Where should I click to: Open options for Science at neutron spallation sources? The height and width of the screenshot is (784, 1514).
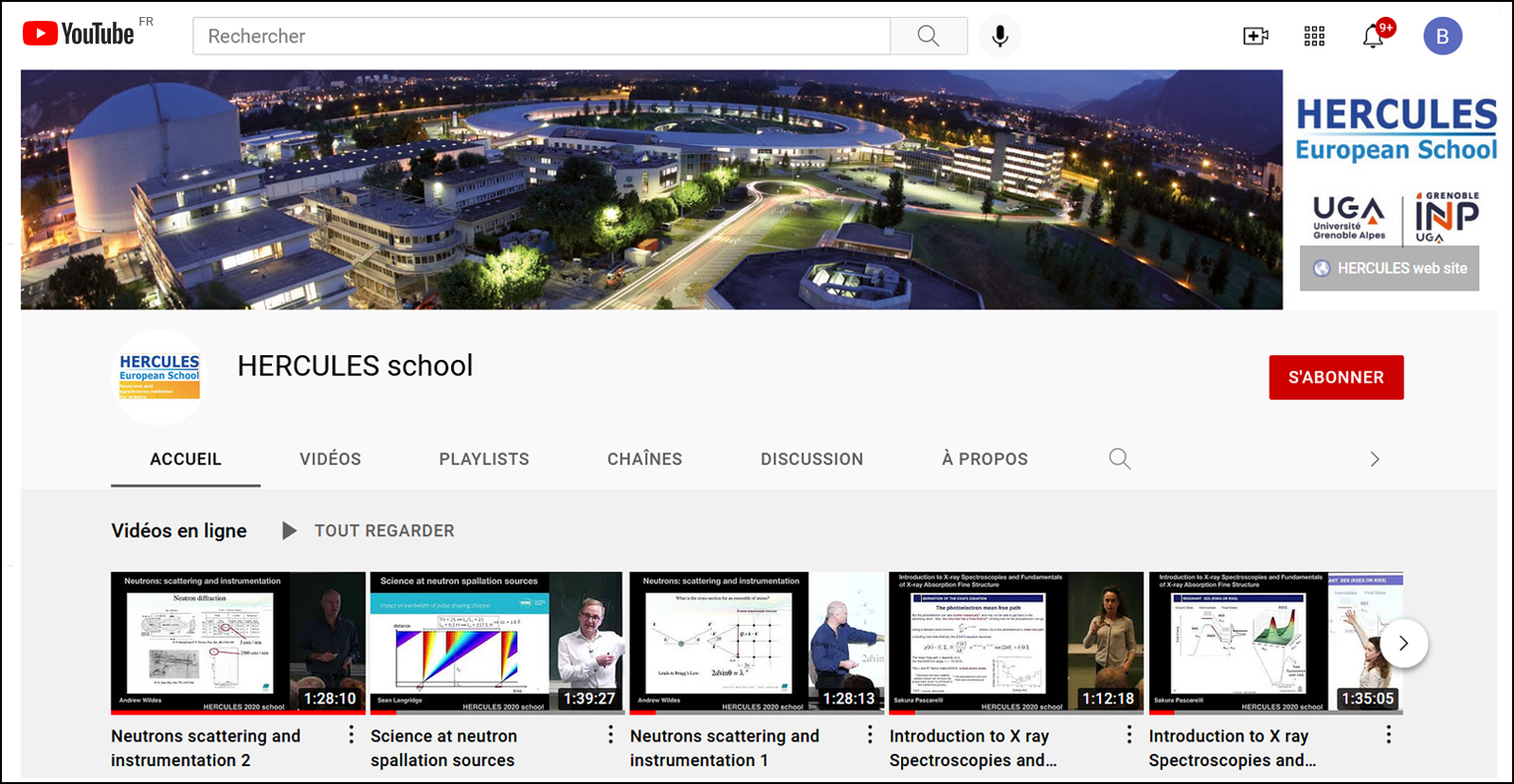coord(610,735)
